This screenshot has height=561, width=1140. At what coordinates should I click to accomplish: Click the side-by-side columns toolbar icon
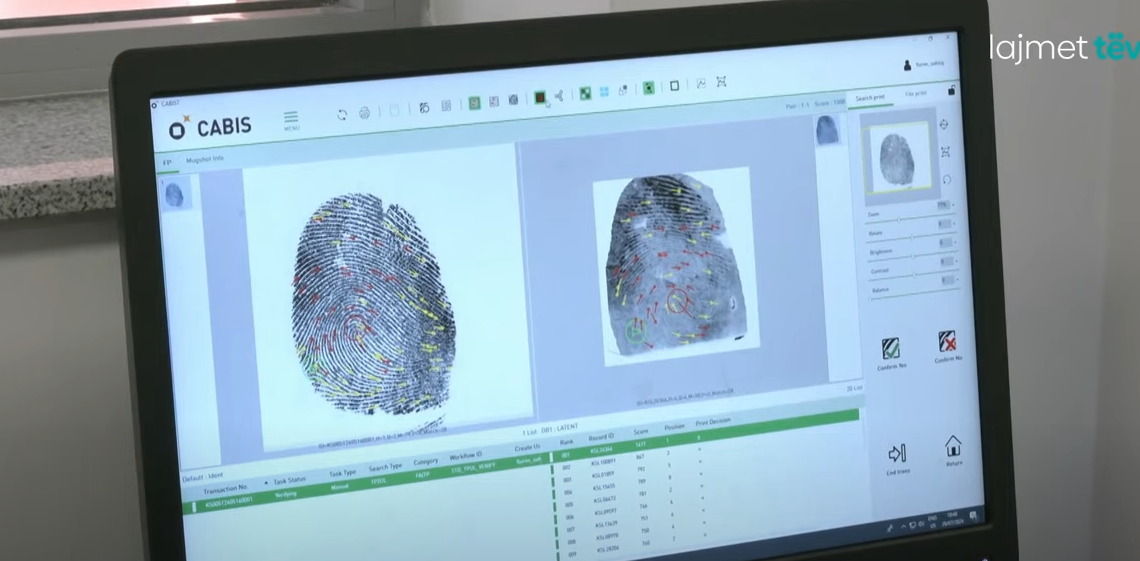(x=446, y=105)
